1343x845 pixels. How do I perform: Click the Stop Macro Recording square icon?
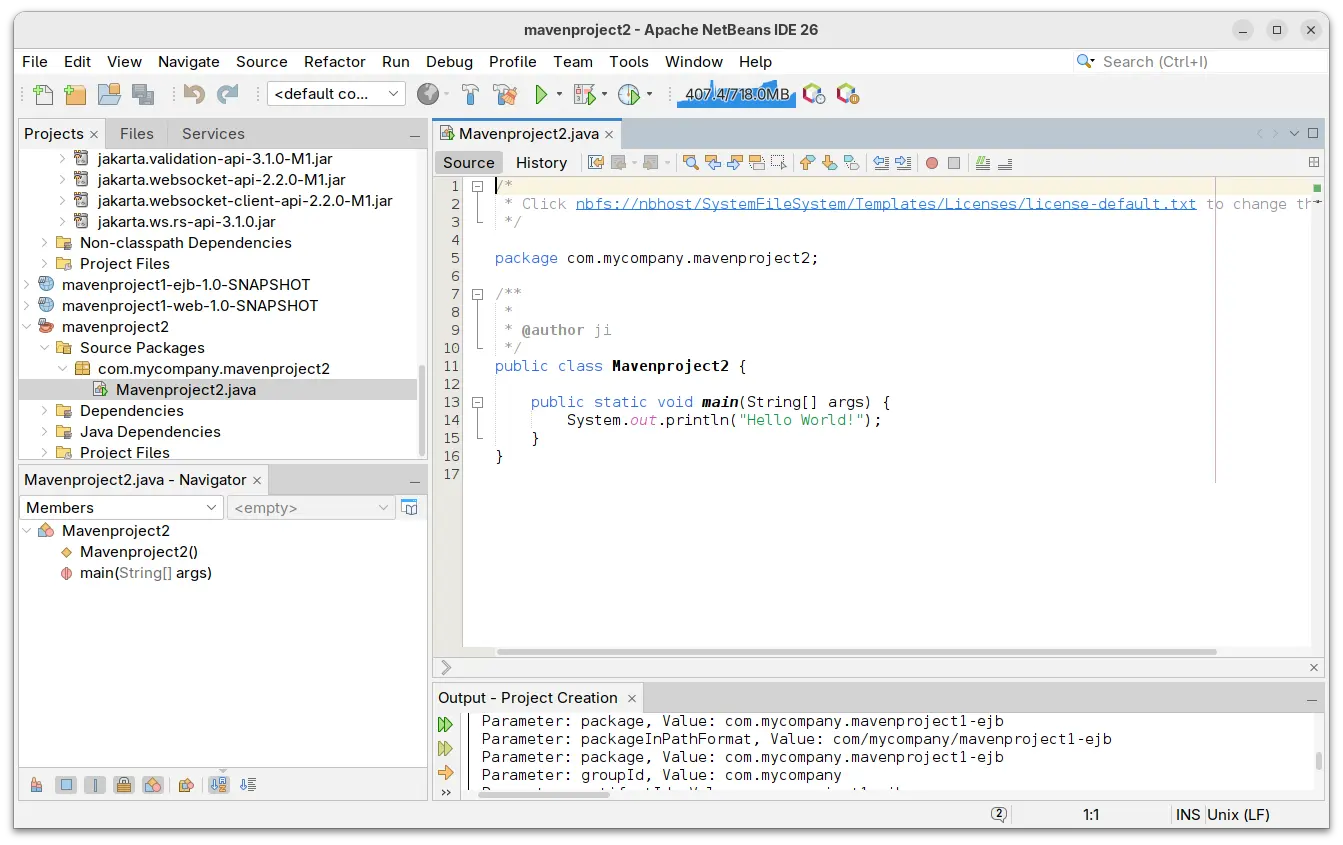(954, 163)
